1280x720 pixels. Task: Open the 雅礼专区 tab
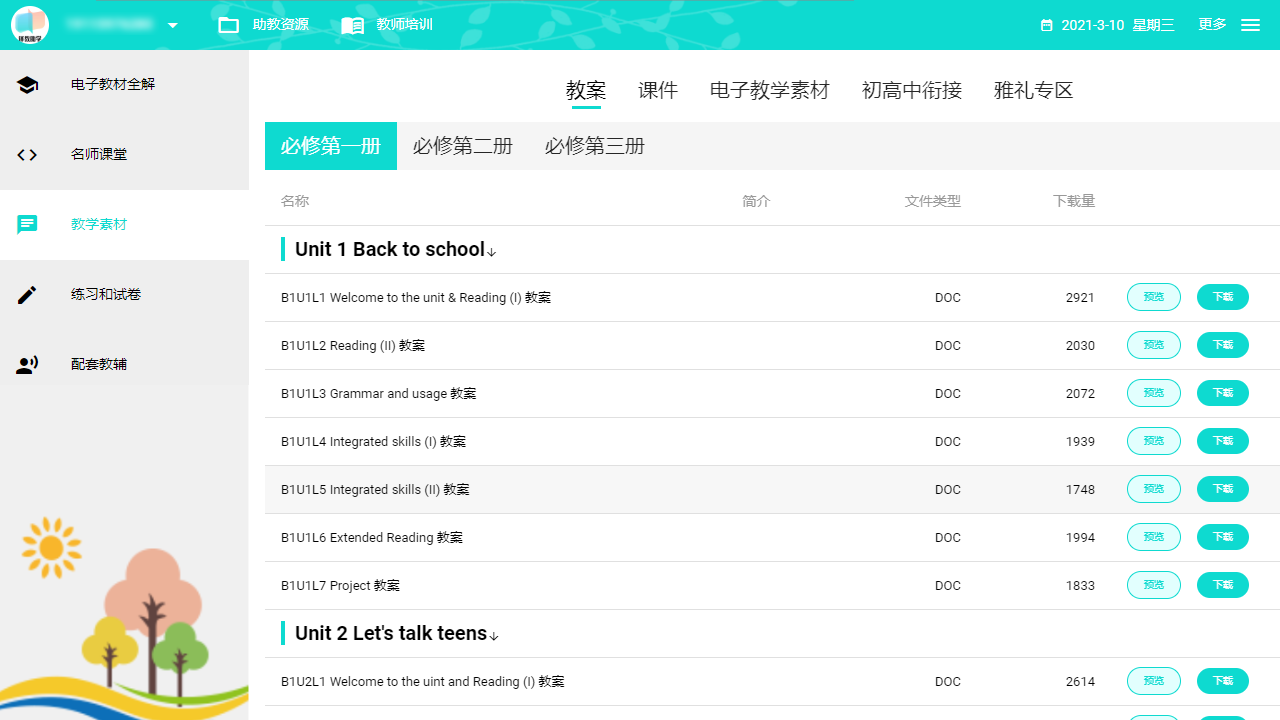pyautogui.click(x=1033, y=90)
